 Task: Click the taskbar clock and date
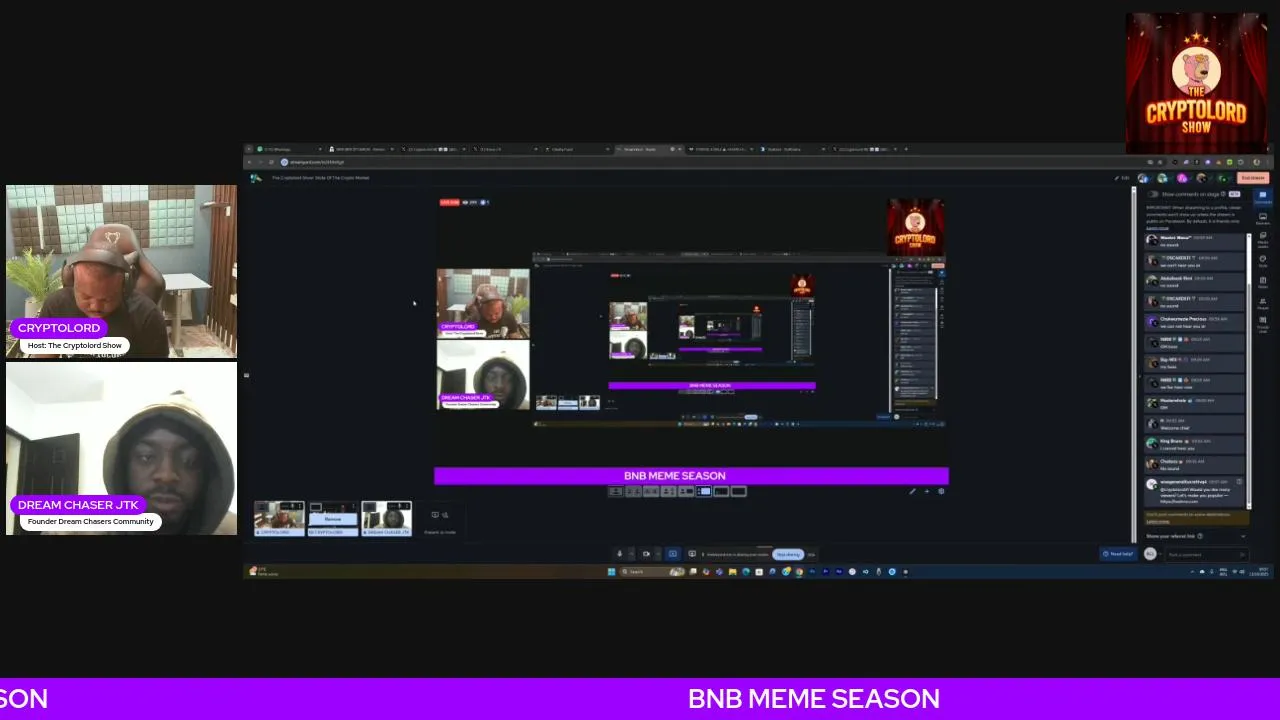point(1259,572)
